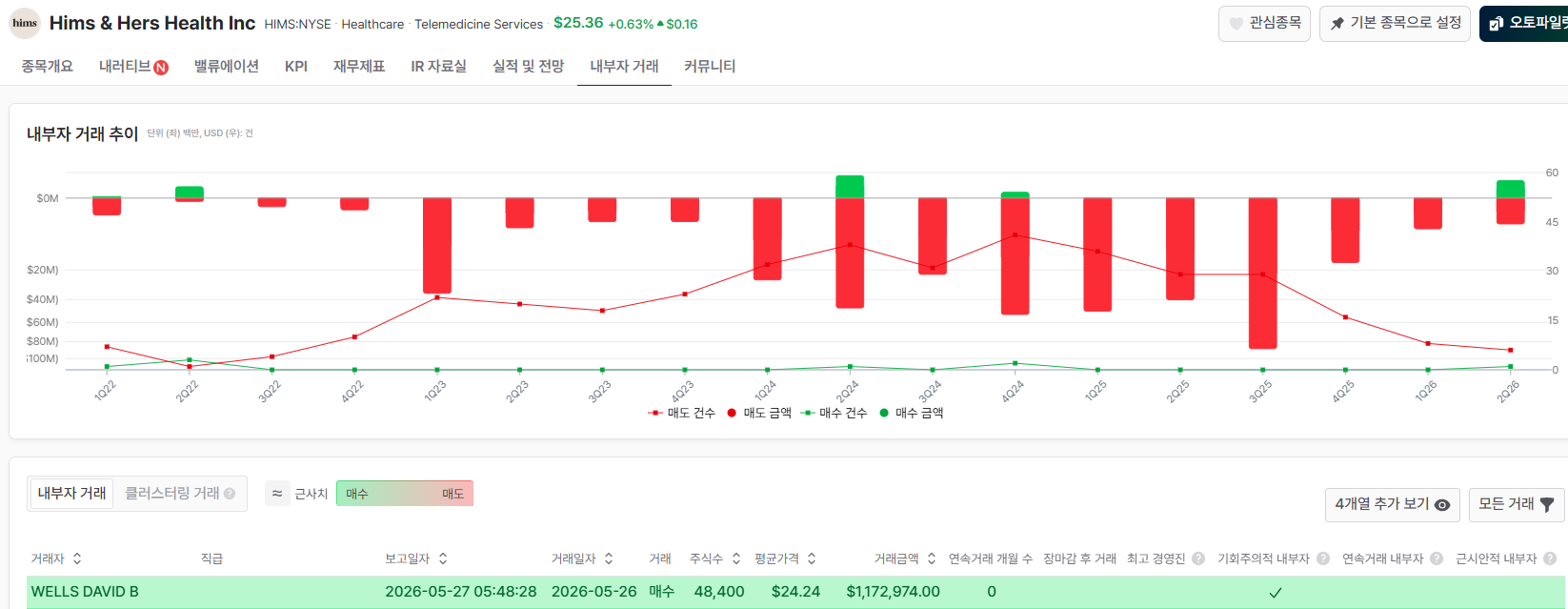The width and height of the screenshot is (1568, 609).
Task: Click the hims company logo
Action: click(25, 23)
